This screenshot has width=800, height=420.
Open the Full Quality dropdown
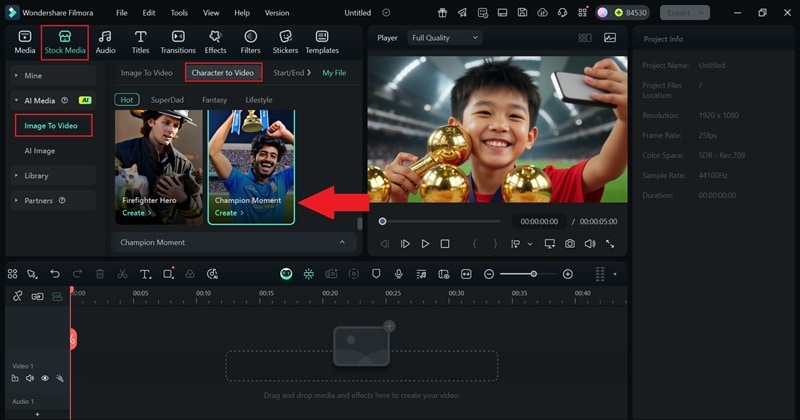pyautogui.click(x=444, y=38)
